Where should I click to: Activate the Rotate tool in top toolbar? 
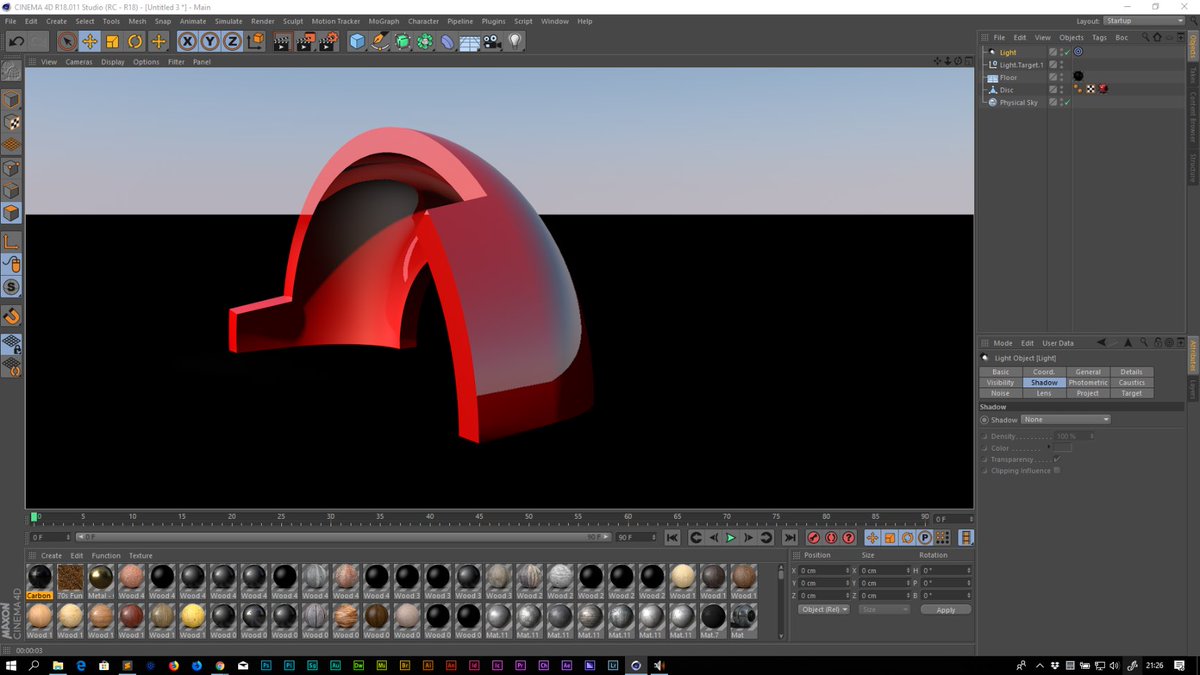pyautogui.click(x=135, y=41)
